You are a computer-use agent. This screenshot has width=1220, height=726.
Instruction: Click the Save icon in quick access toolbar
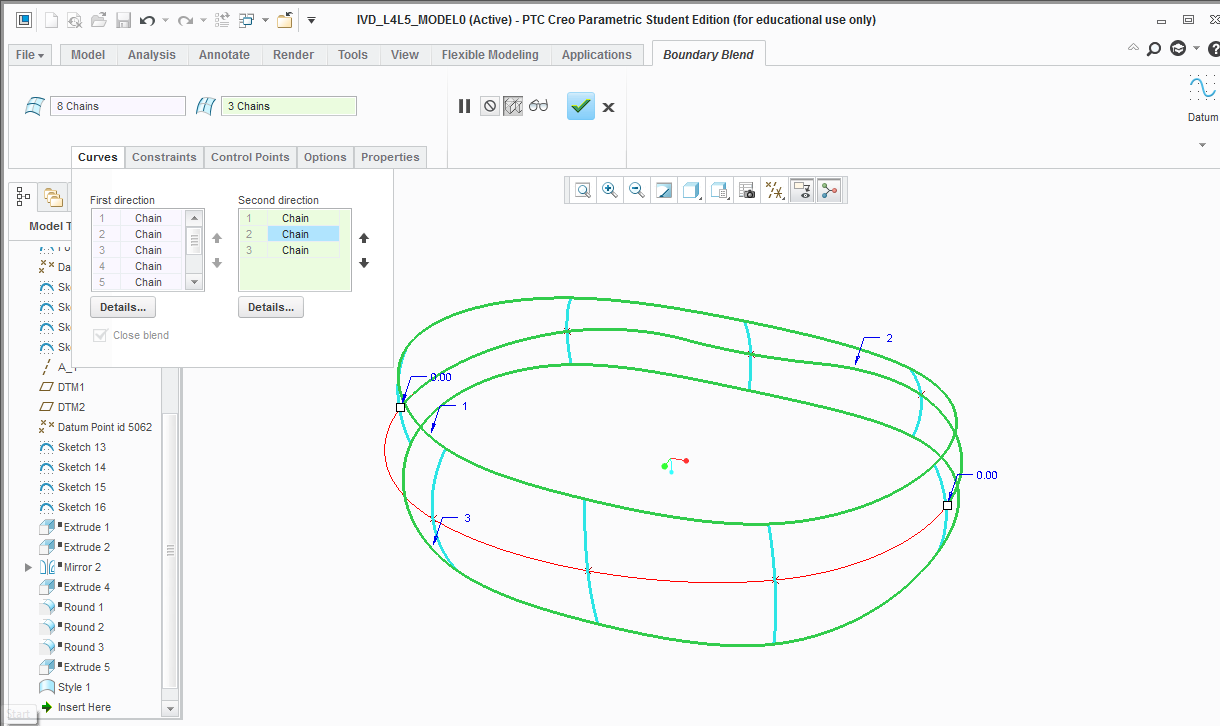coord(123,20)
